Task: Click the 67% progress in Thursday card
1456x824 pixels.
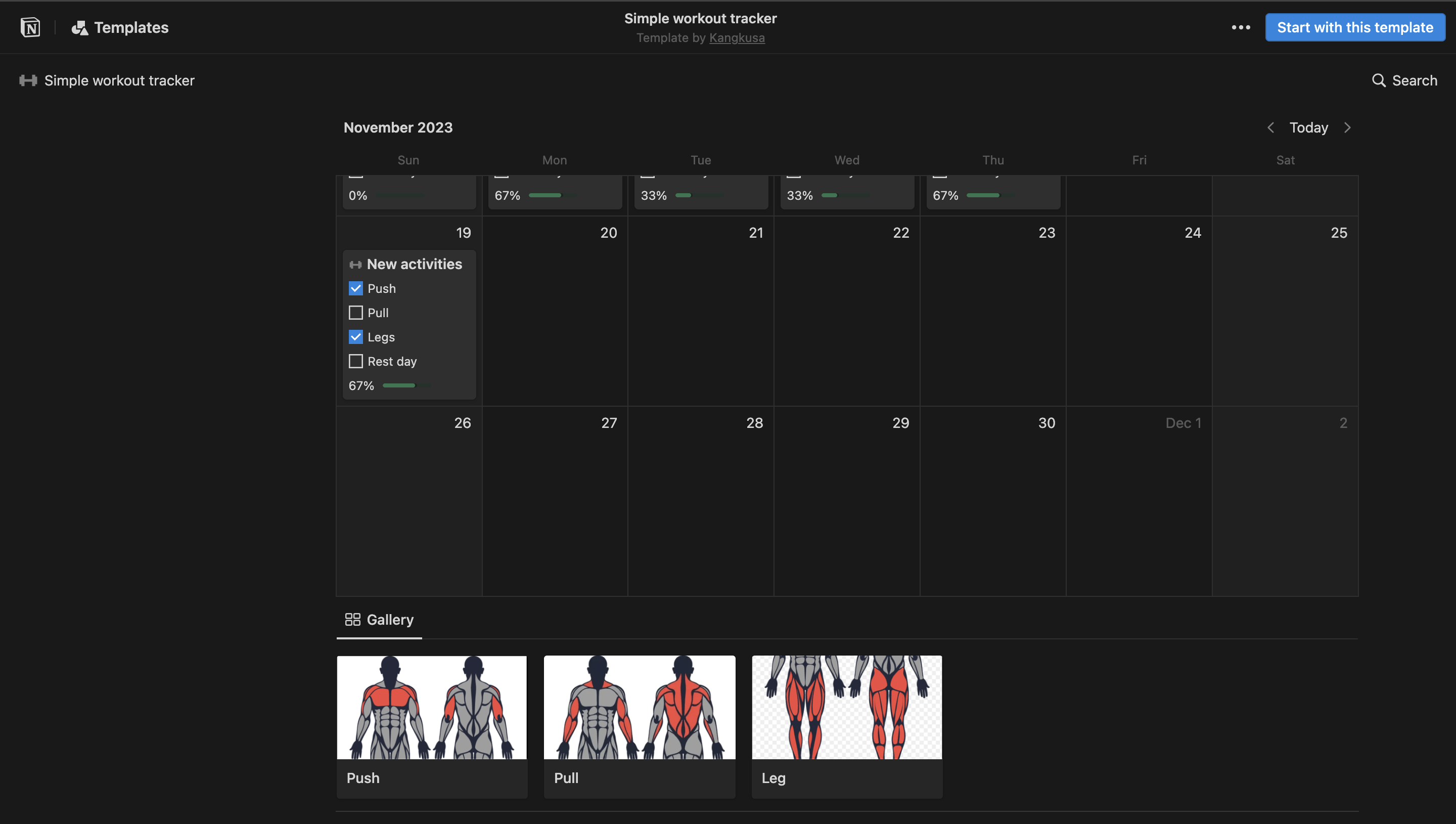Action: (991, 196)
